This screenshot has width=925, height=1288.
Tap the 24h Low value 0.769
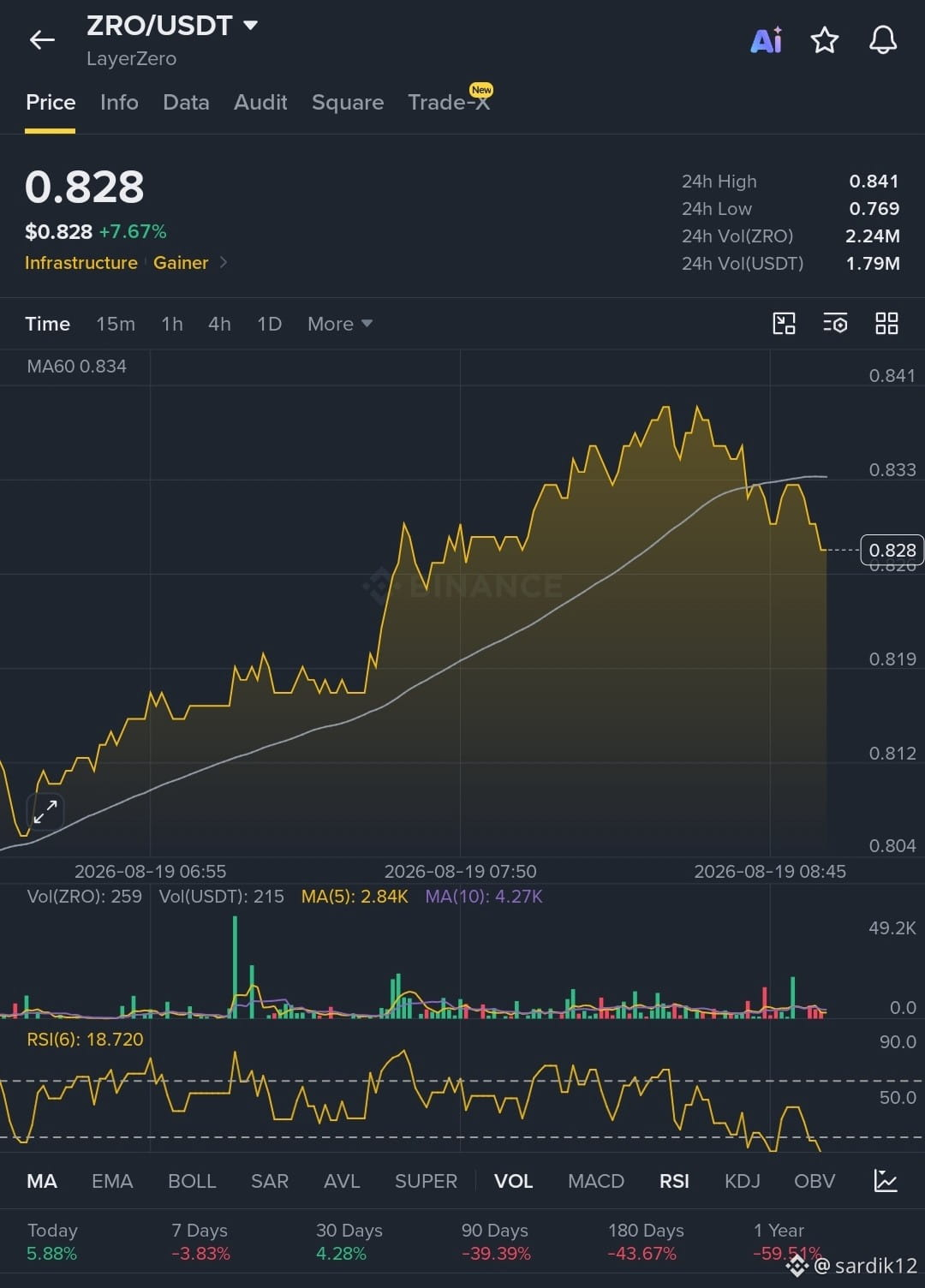point(874,209)
